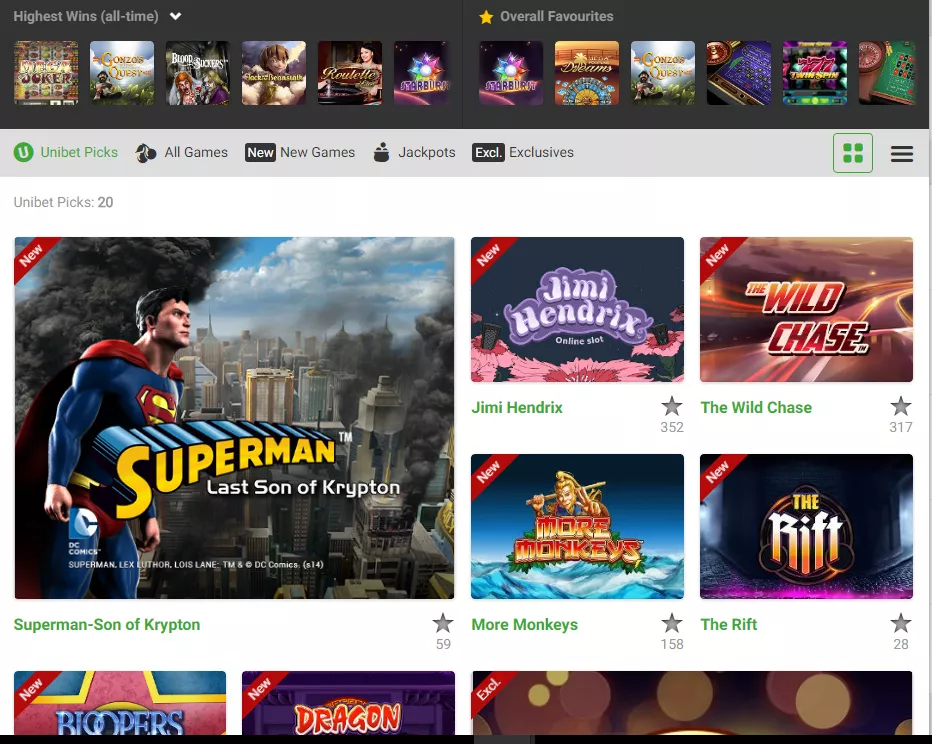This screenshot has width=932, height=744.
Task: Click the Starburst thumbnail under Overall Favourites
Action: pos(510,73)
